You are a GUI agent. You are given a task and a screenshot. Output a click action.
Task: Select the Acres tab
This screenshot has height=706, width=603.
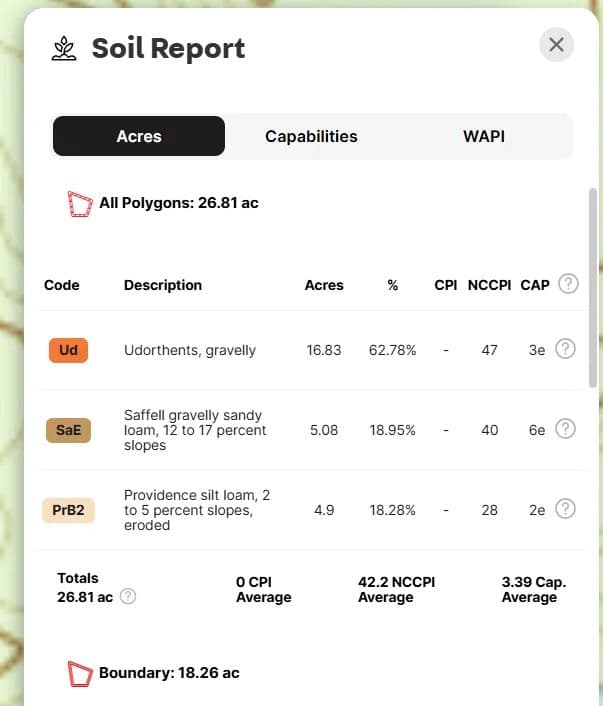coord(139,136)
